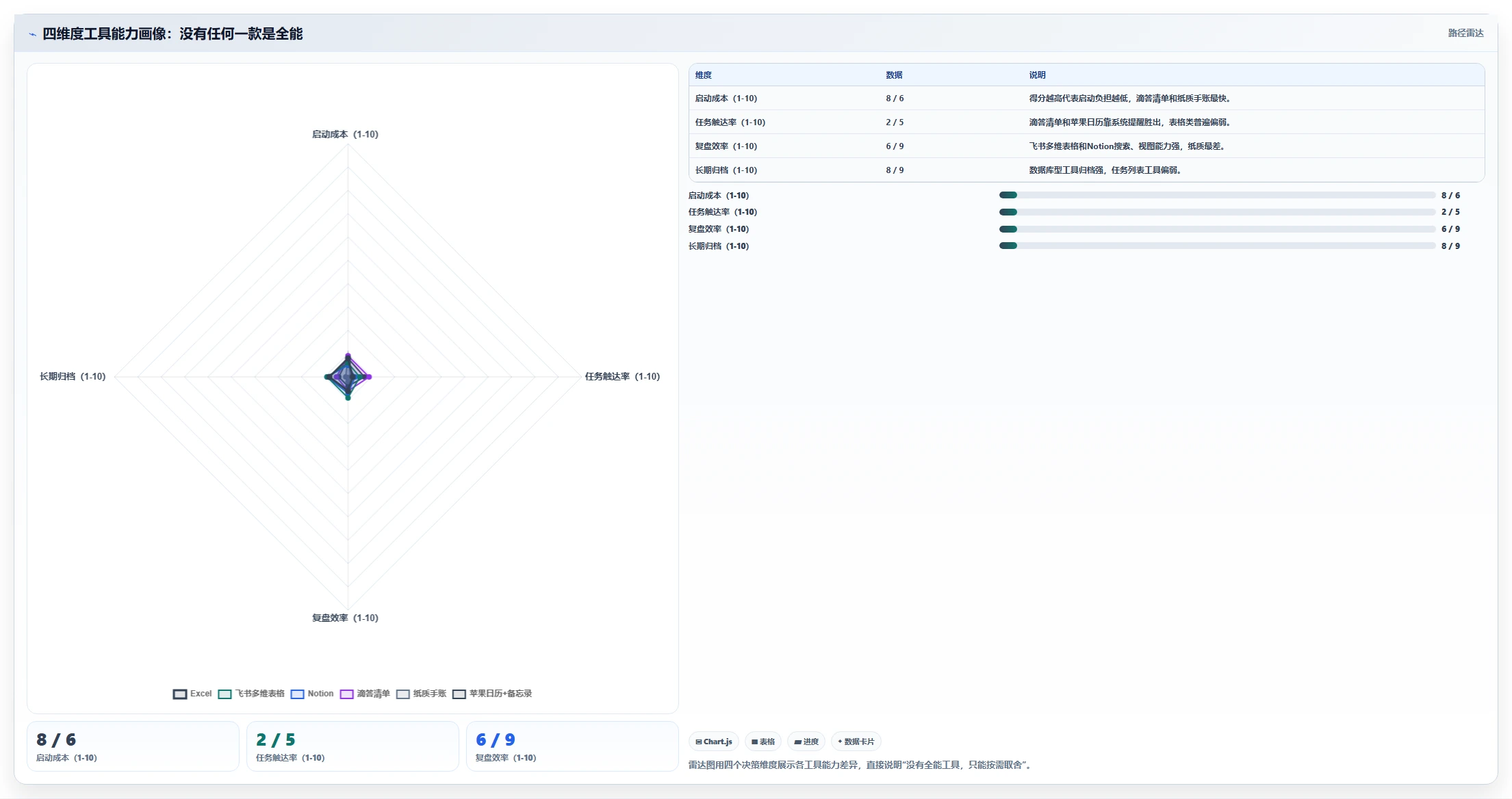Toggle the Excel legend series

coord(192,694)
